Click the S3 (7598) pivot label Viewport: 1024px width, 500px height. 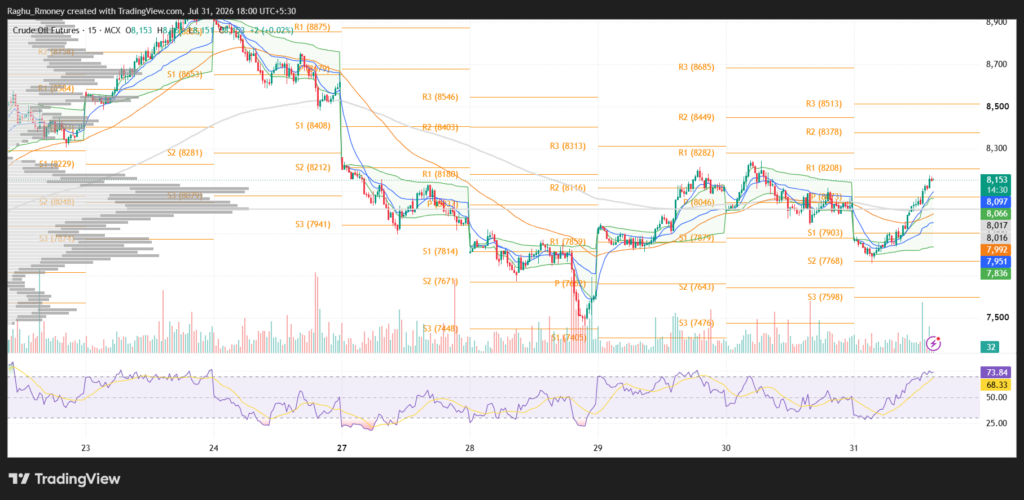click(x=824, y=297)
